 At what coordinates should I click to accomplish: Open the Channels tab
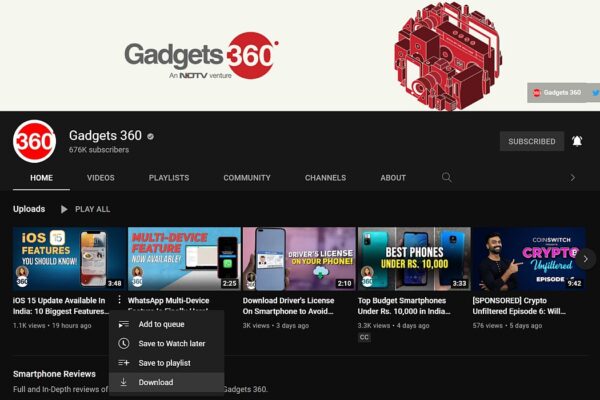pyautogui.click(x=325, y=178)
